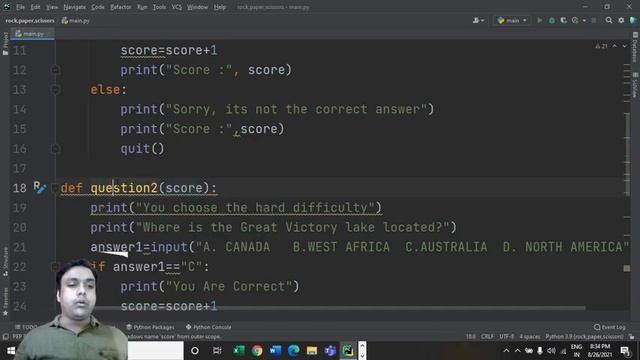Open Microsoft Teams from the taskbar
Viewport: 640px width, 360px height.
(x=330, y=351)
